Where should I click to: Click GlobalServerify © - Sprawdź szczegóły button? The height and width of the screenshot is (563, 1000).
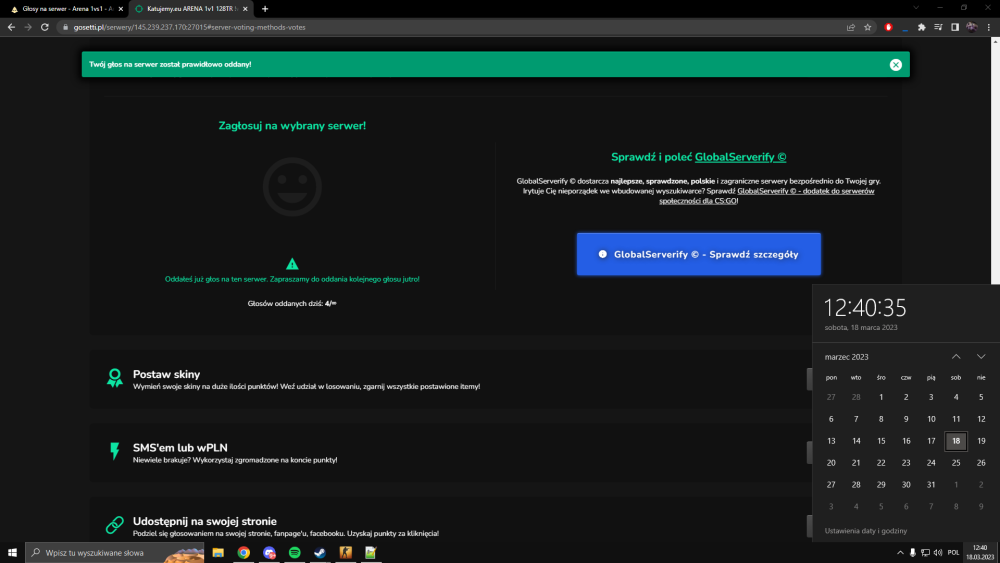pos(698,254)
